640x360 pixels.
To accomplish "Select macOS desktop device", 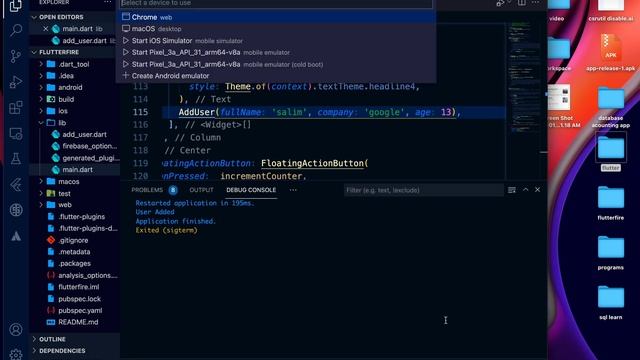I will (x=276, y=29).
